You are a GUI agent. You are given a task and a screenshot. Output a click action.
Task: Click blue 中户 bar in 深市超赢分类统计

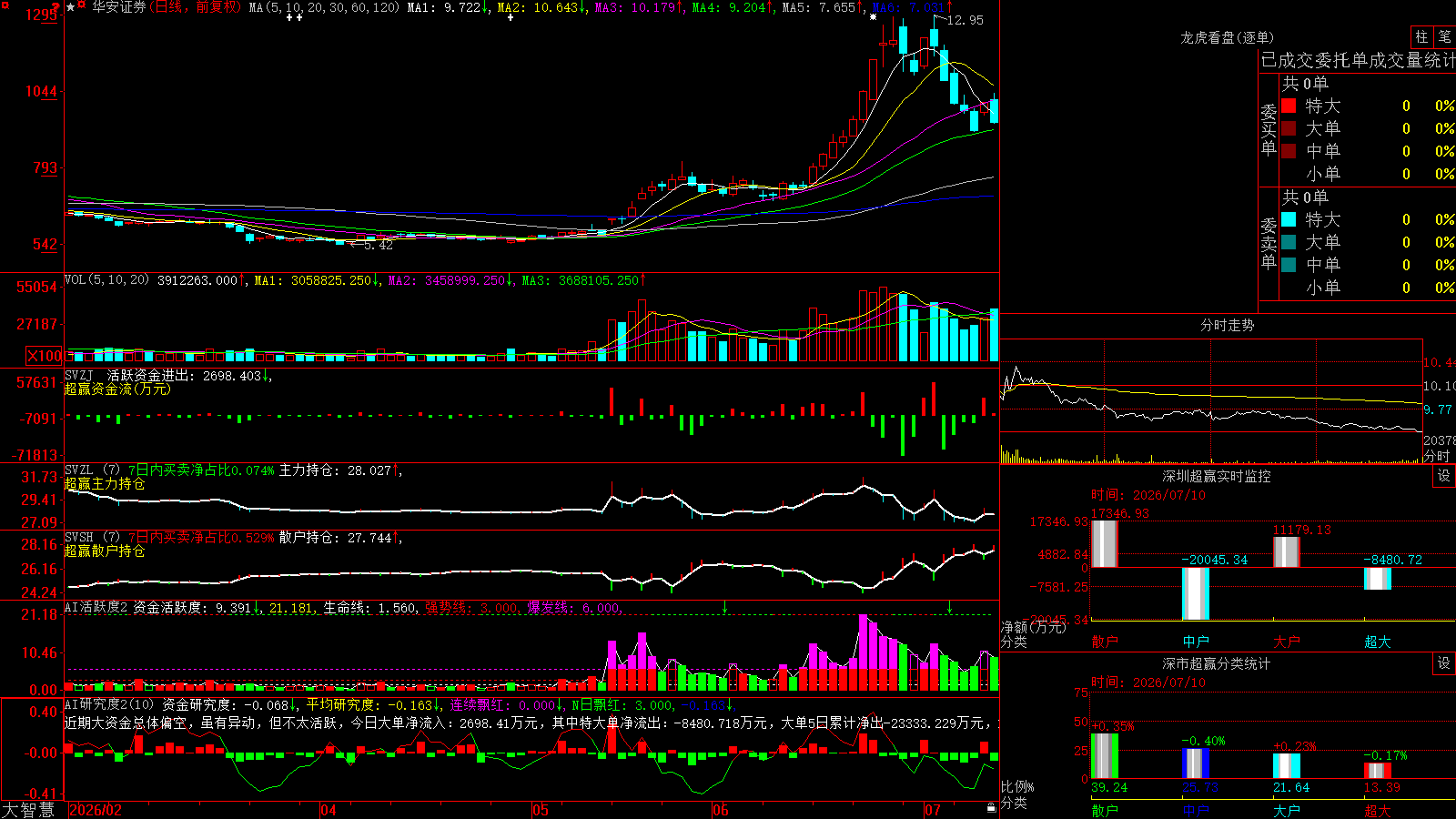(1196, 763)
